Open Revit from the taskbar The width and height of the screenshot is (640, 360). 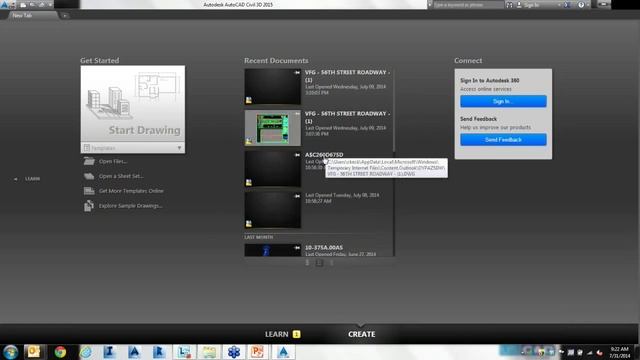click(159, 352)
